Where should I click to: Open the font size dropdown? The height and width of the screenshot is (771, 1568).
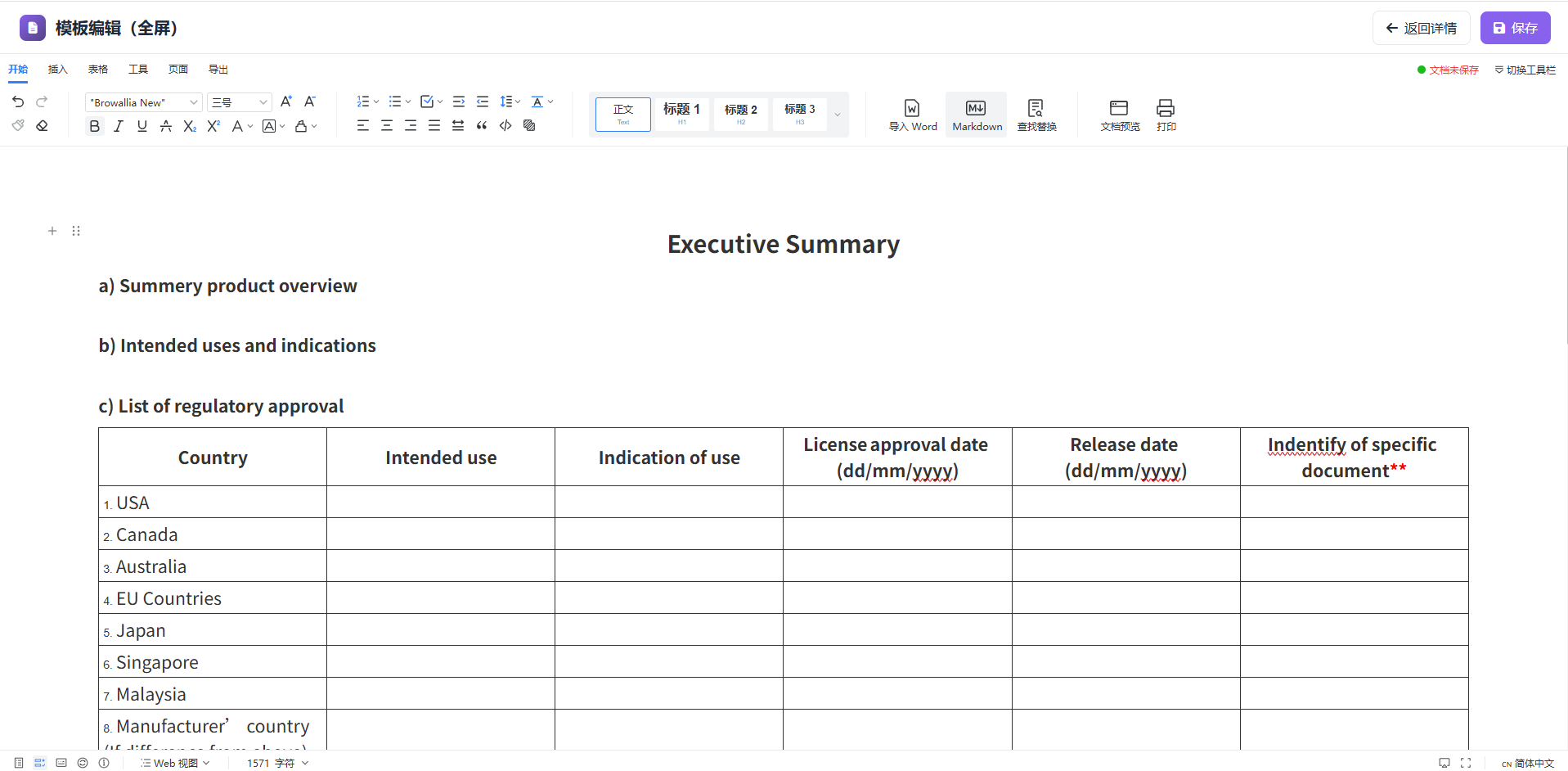point(239,102)
